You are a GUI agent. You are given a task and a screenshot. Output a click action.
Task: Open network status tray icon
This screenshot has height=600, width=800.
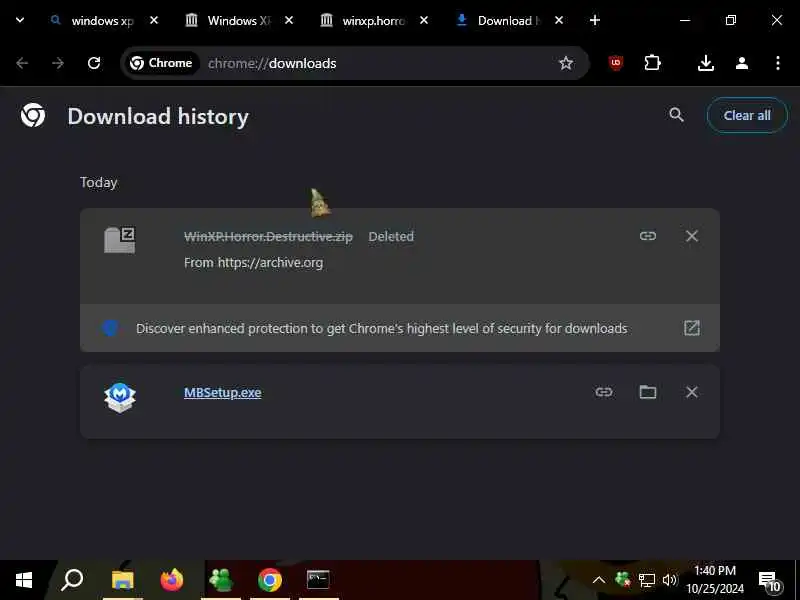tap(647, 580)
